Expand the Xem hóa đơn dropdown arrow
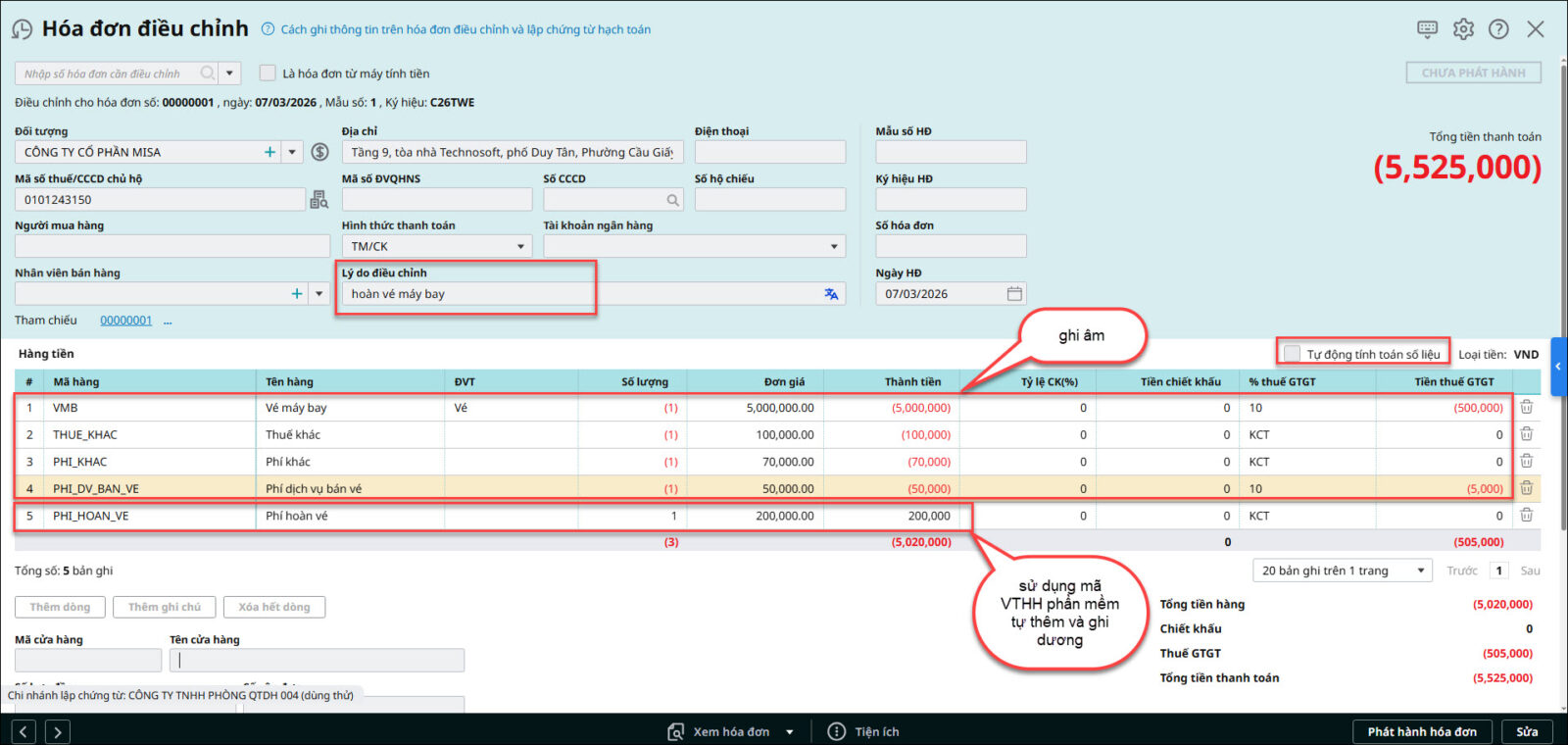Viewport: 1568px width, 745px height. (x=790, y=732)
